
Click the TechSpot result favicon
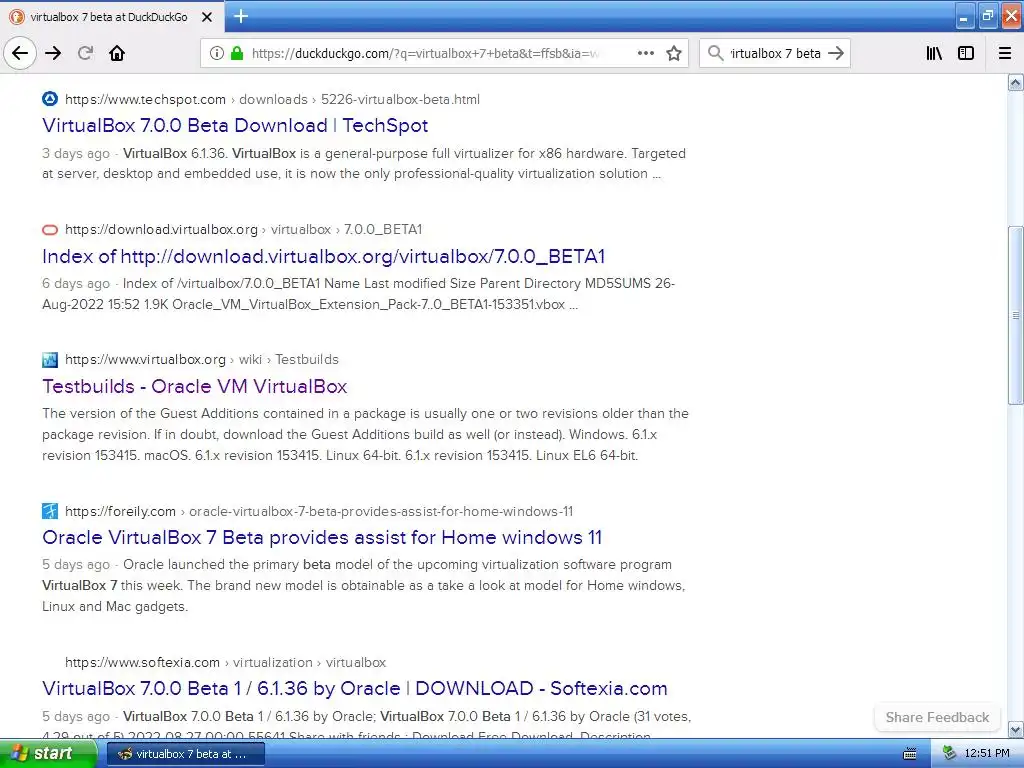point(50,99)
